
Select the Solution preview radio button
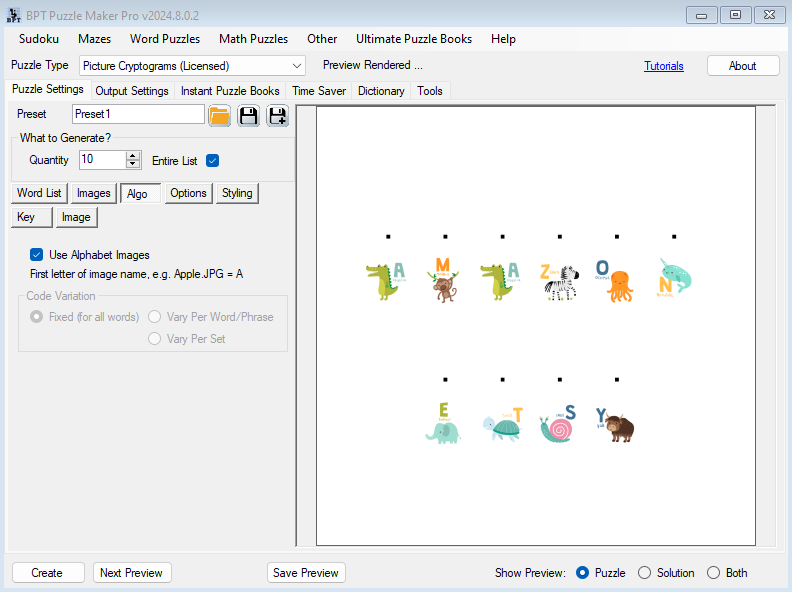[645, 573]
